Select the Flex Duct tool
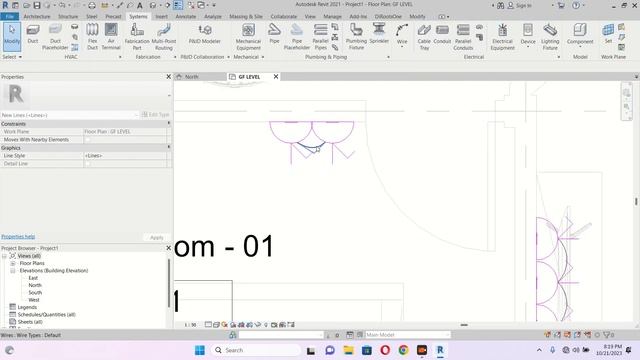The width and height of the screenshot is (640, 360). (x=92, y=37)
